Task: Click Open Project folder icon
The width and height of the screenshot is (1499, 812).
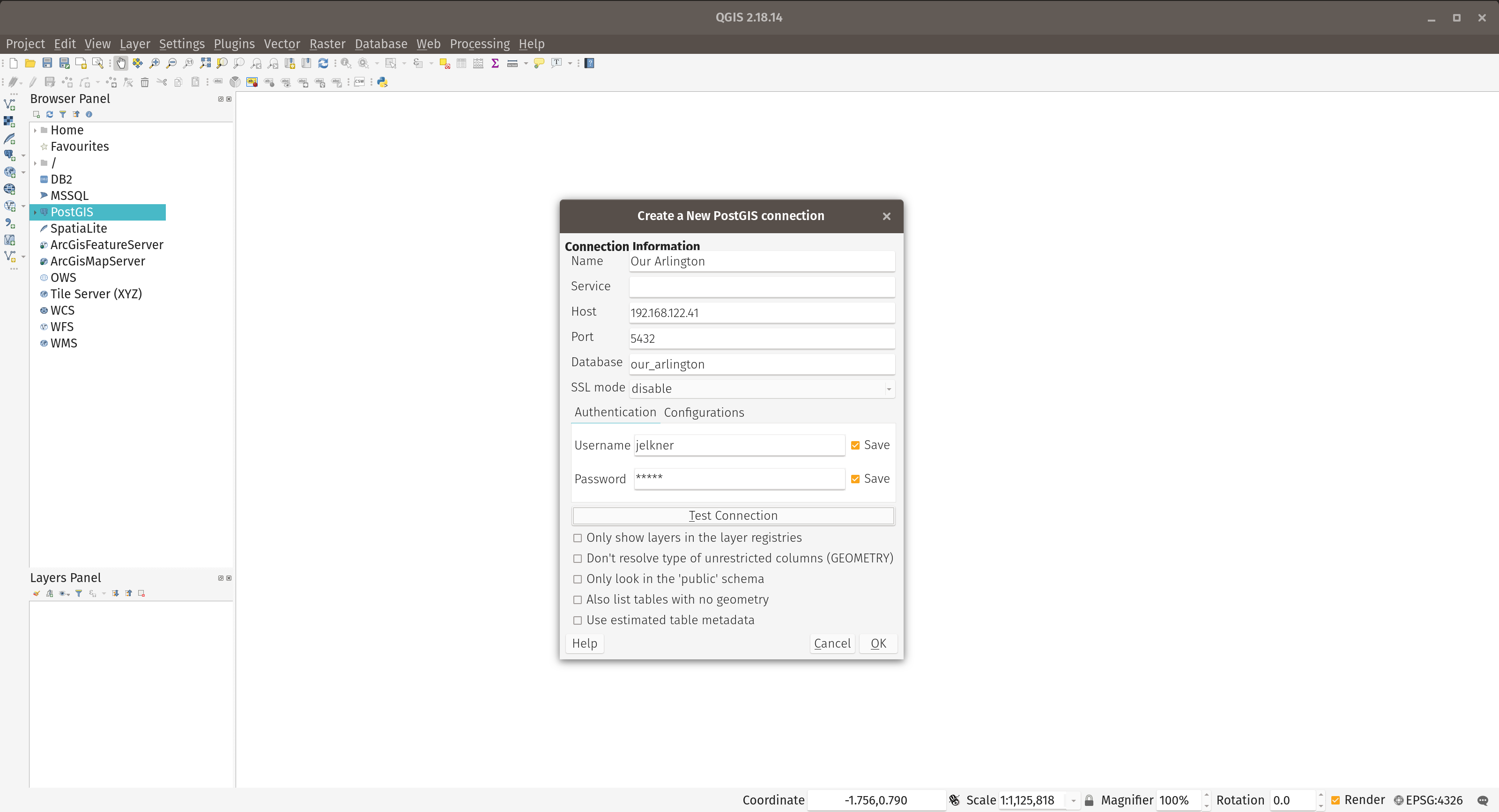Action: [30, 63]
